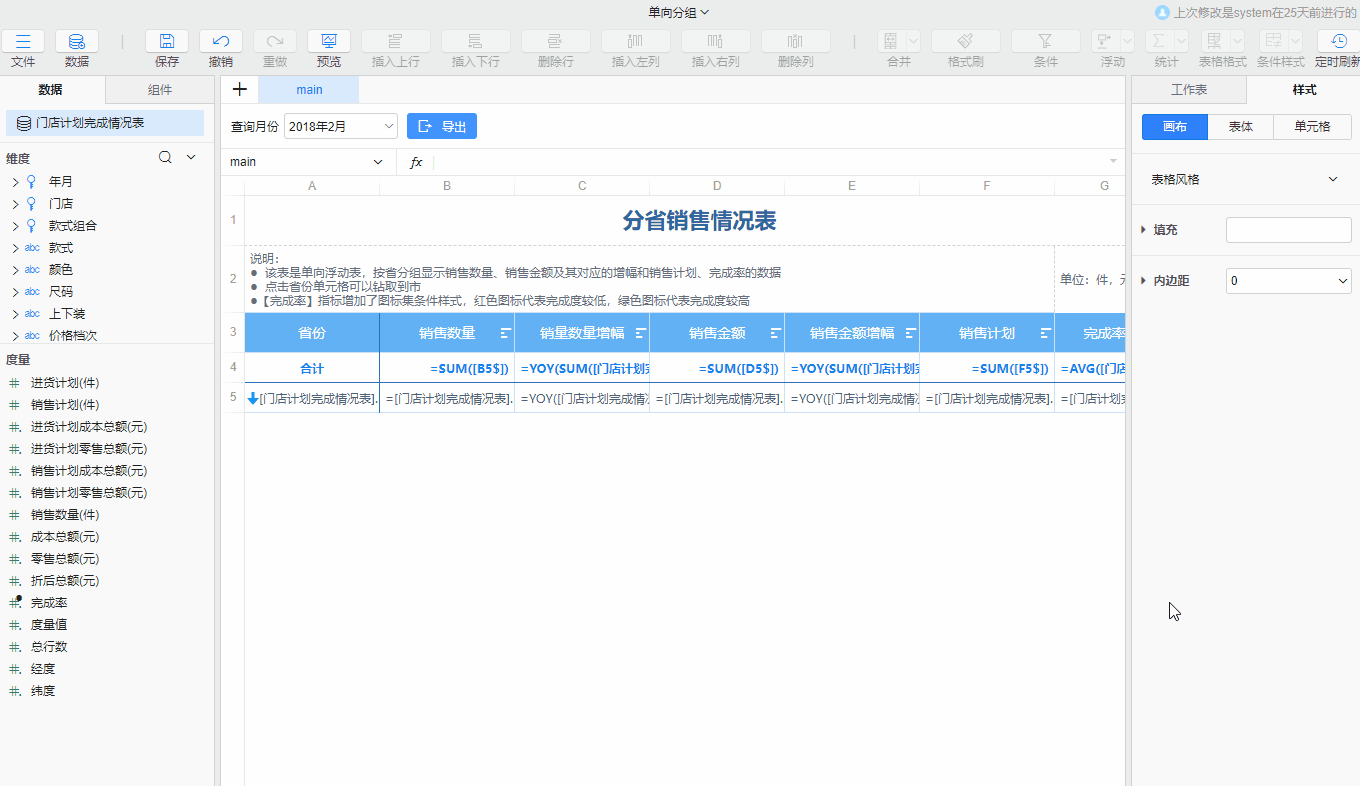
Task: Click the Undo (撤销) icon
Action: point(221,41)
